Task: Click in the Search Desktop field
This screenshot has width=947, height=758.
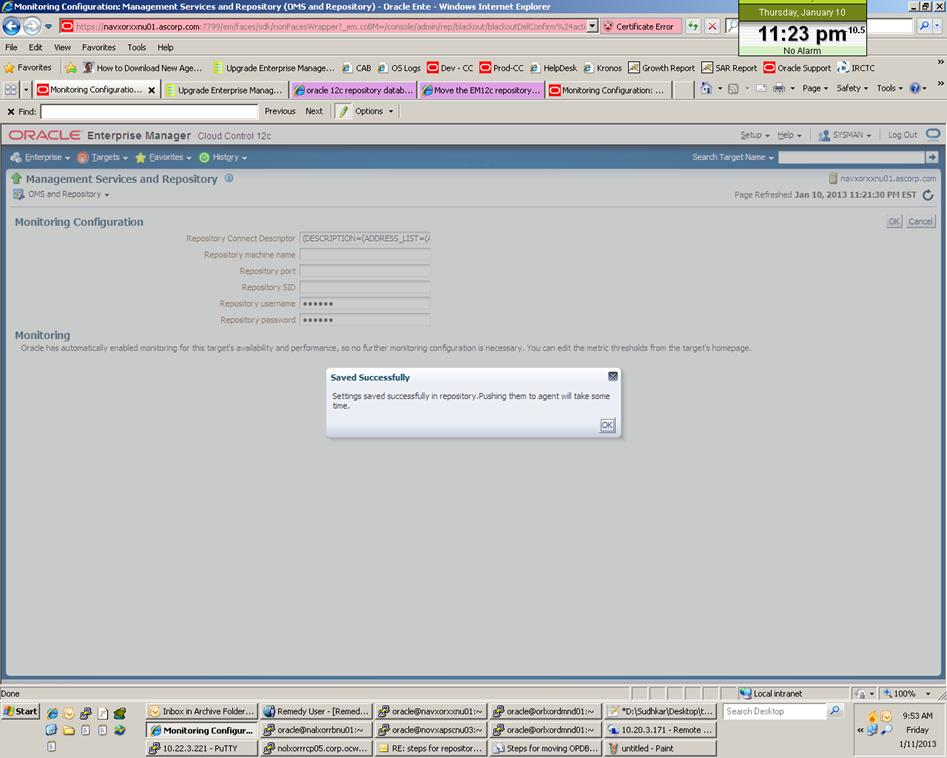Action: pyautogui.click(x=774, y=711)
